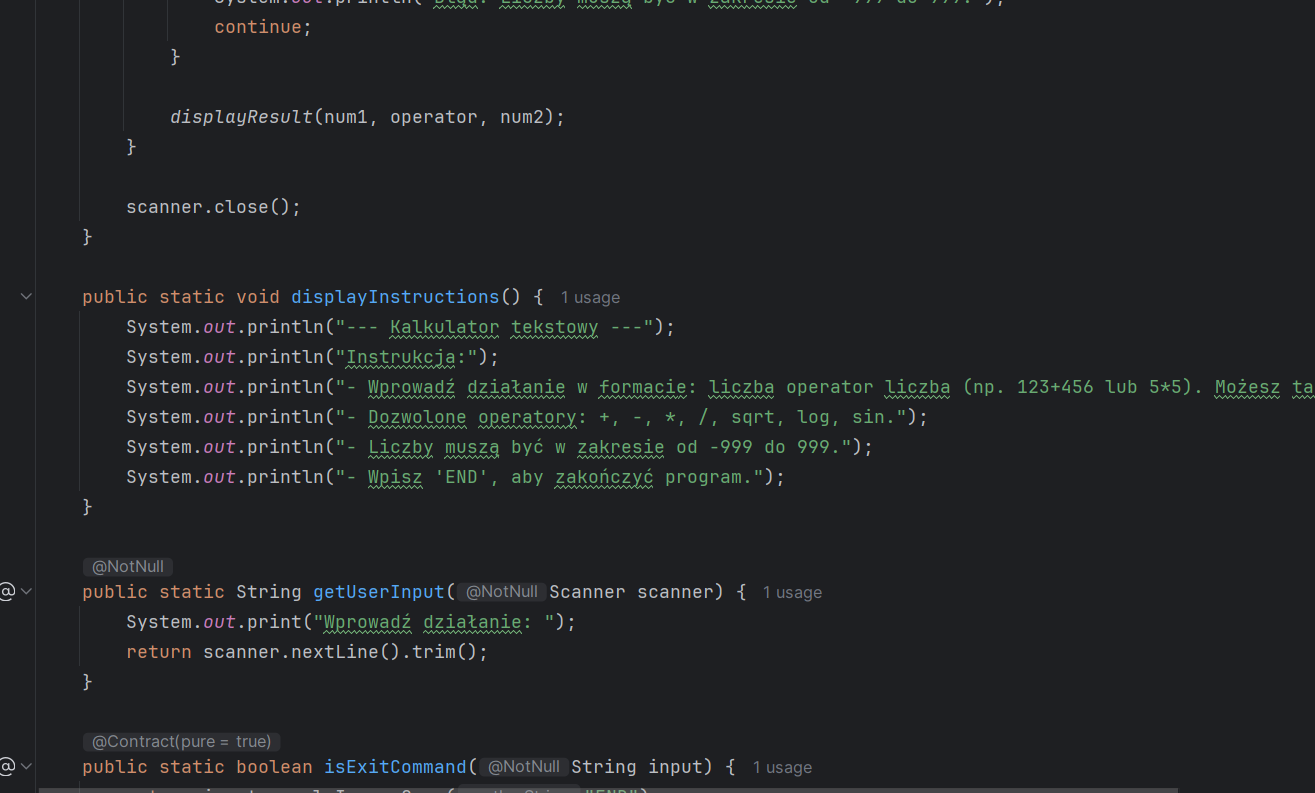Image resolution: width=1315 pixels, height=793 pixels.
Task: Click the 'num1' argument in displayResult
Action: click(346, 117)
